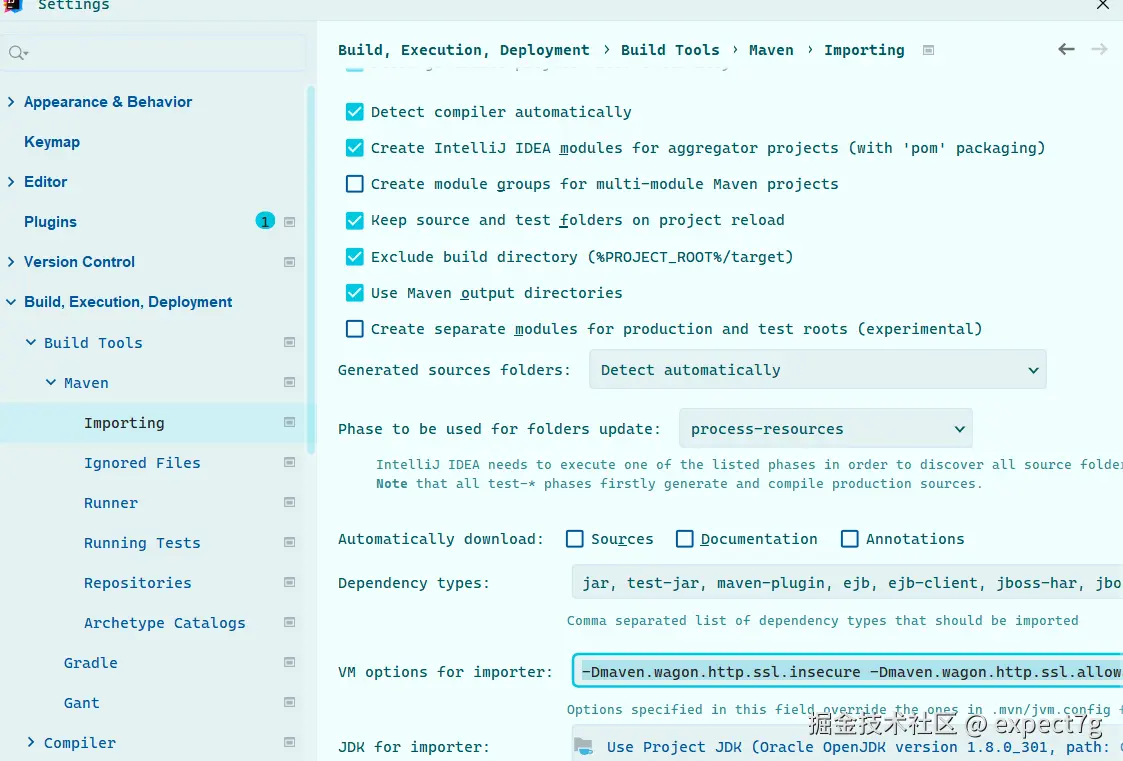The width and height of the screenshot is (1123, 761).
Task: Click the IntelliJ IDEA logo in title bar
Action: click(x=13, y=6)
